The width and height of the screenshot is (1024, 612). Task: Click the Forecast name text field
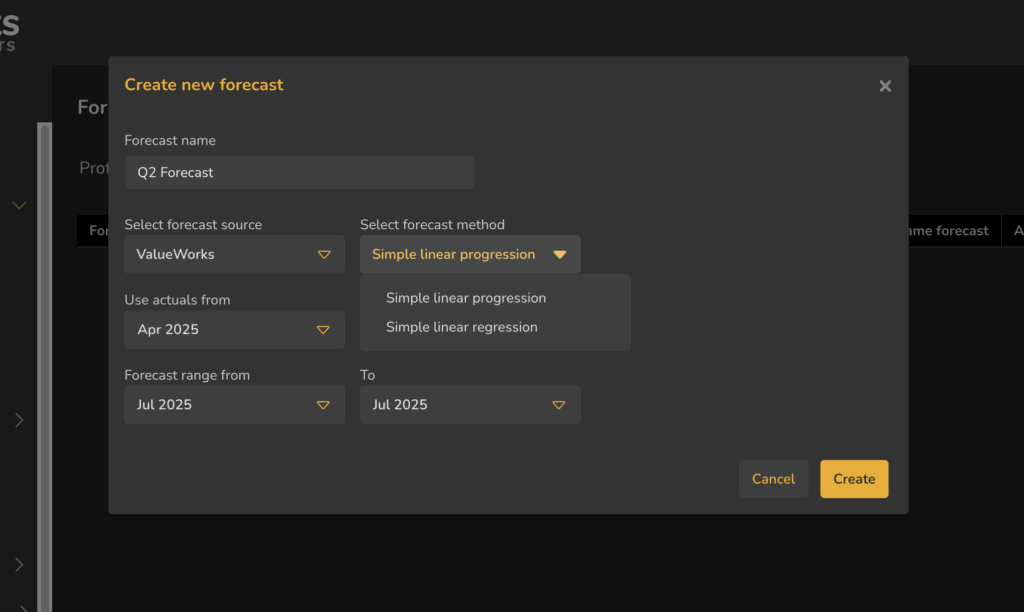pyautogui.click(x=299, y=172)
